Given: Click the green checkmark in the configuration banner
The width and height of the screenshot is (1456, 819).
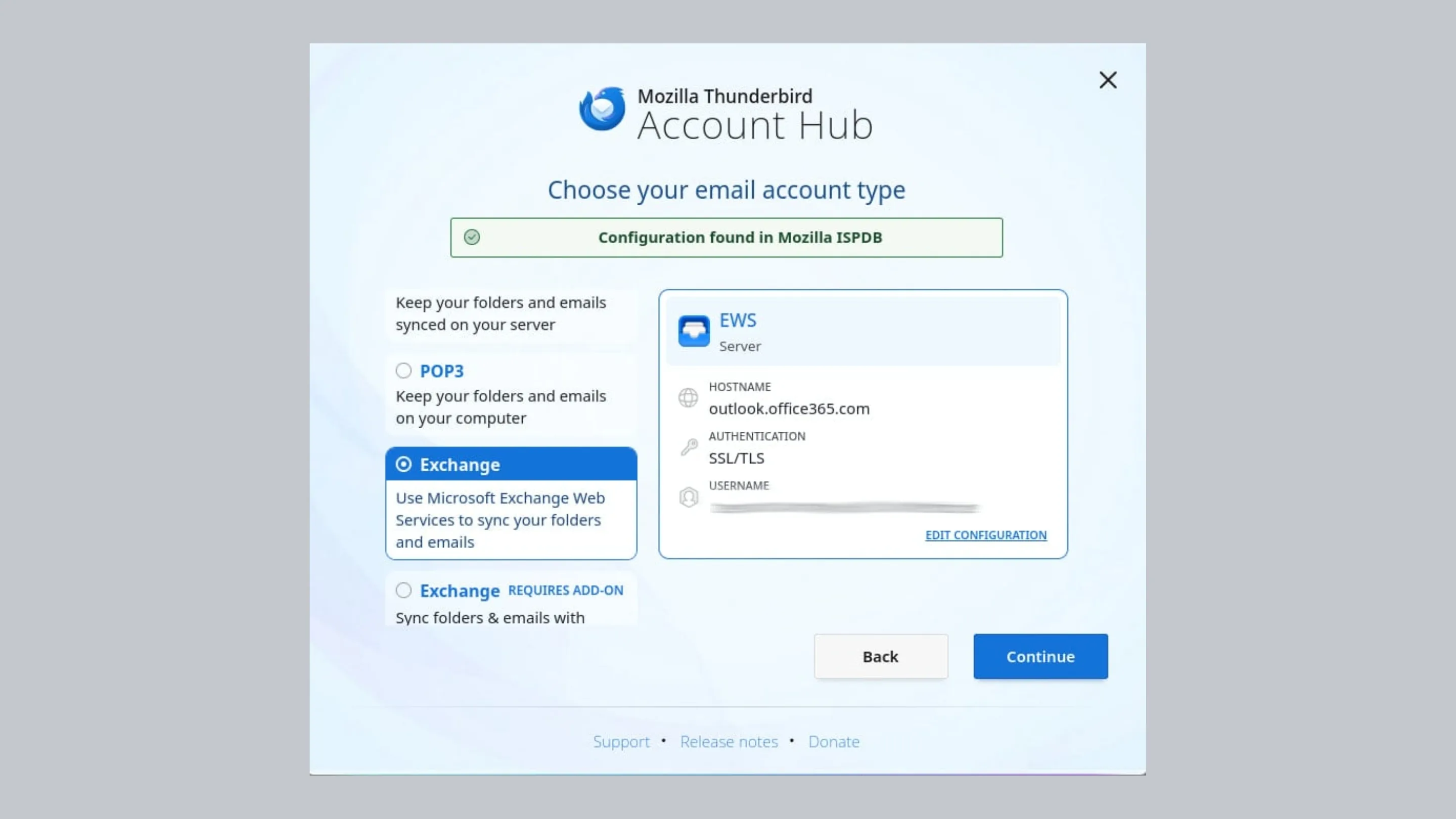Looking at the screenshot, I should tap(473, 238).
